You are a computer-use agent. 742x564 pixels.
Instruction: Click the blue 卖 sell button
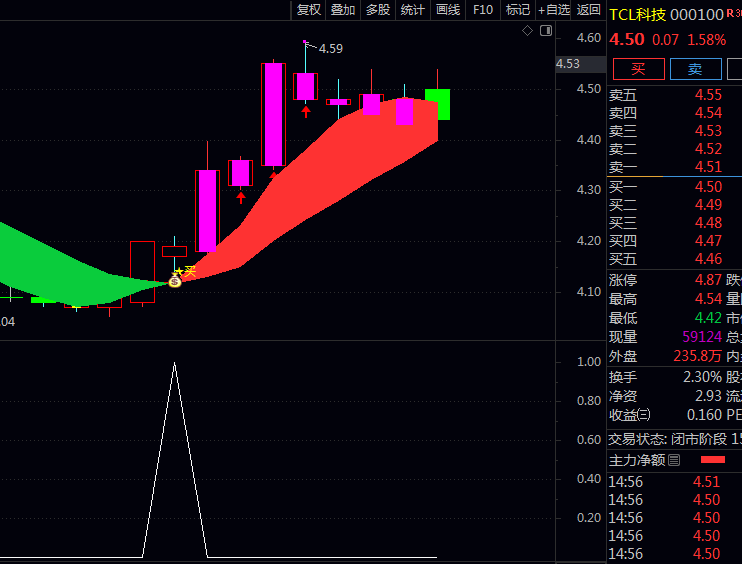pyautogui.click(x=695, y=69)
